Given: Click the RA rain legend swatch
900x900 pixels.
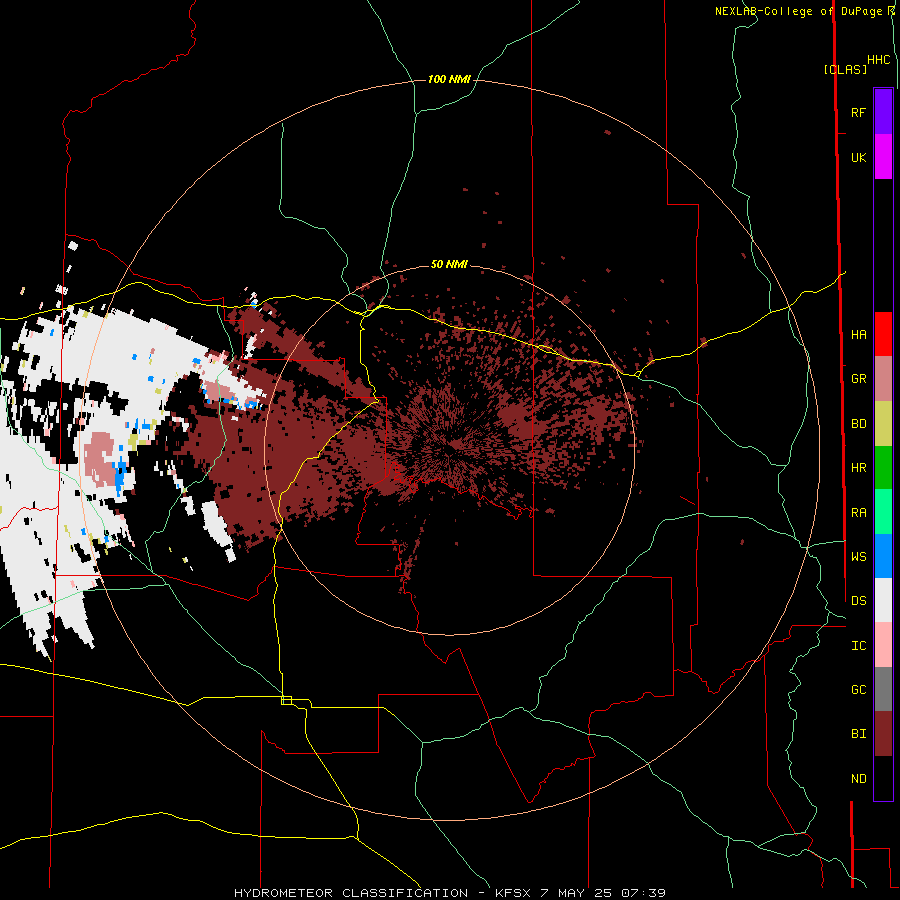Looking at the screenshot, I should [x=883, y=512].
